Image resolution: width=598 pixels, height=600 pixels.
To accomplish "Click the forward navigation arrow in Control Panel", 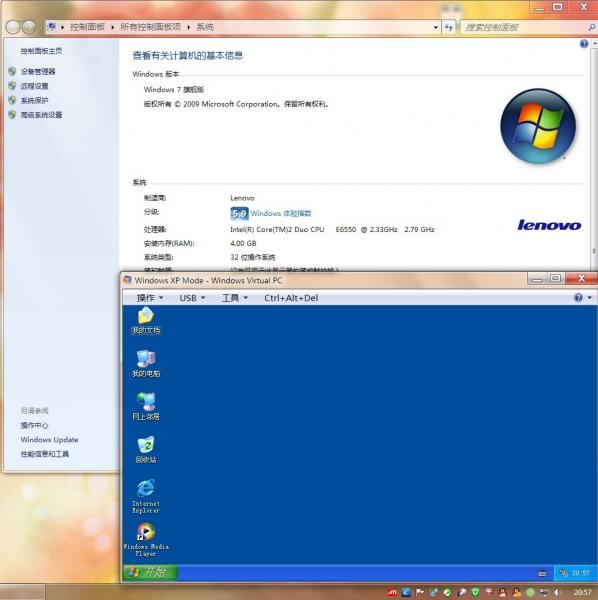I will coord(29,27).
